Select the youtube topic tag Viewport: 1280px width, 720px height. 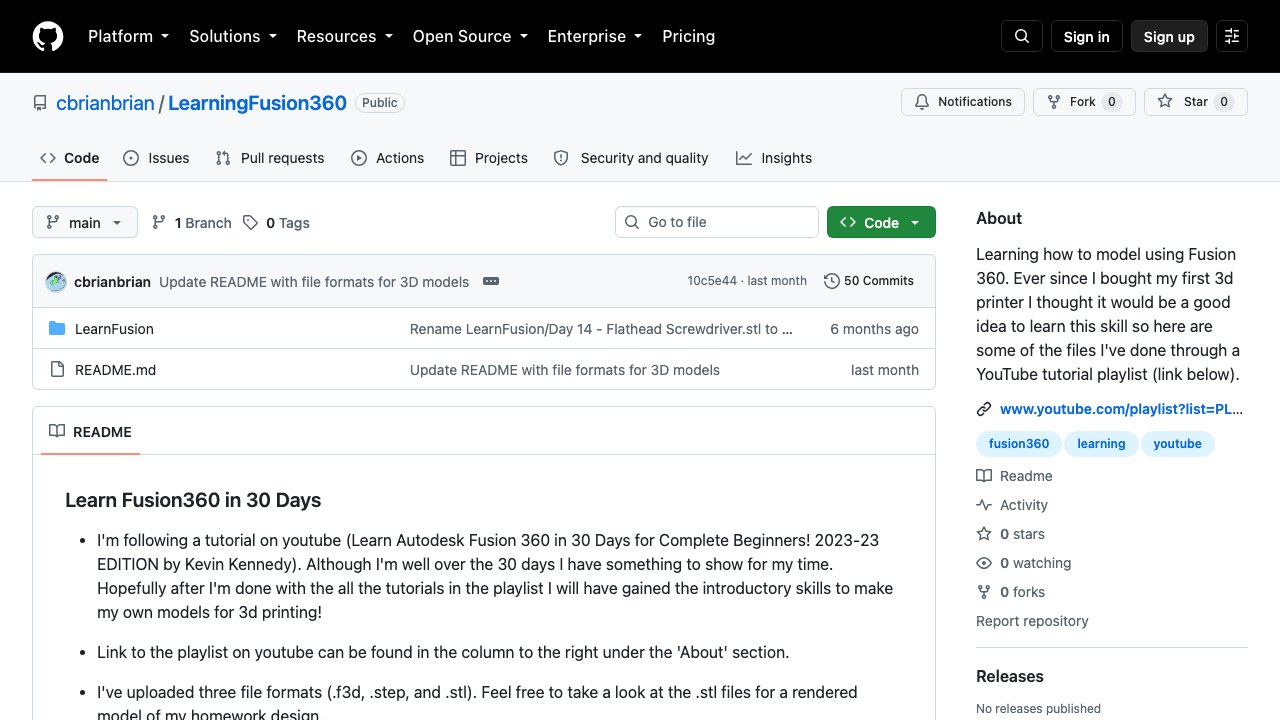(1177, 444)
